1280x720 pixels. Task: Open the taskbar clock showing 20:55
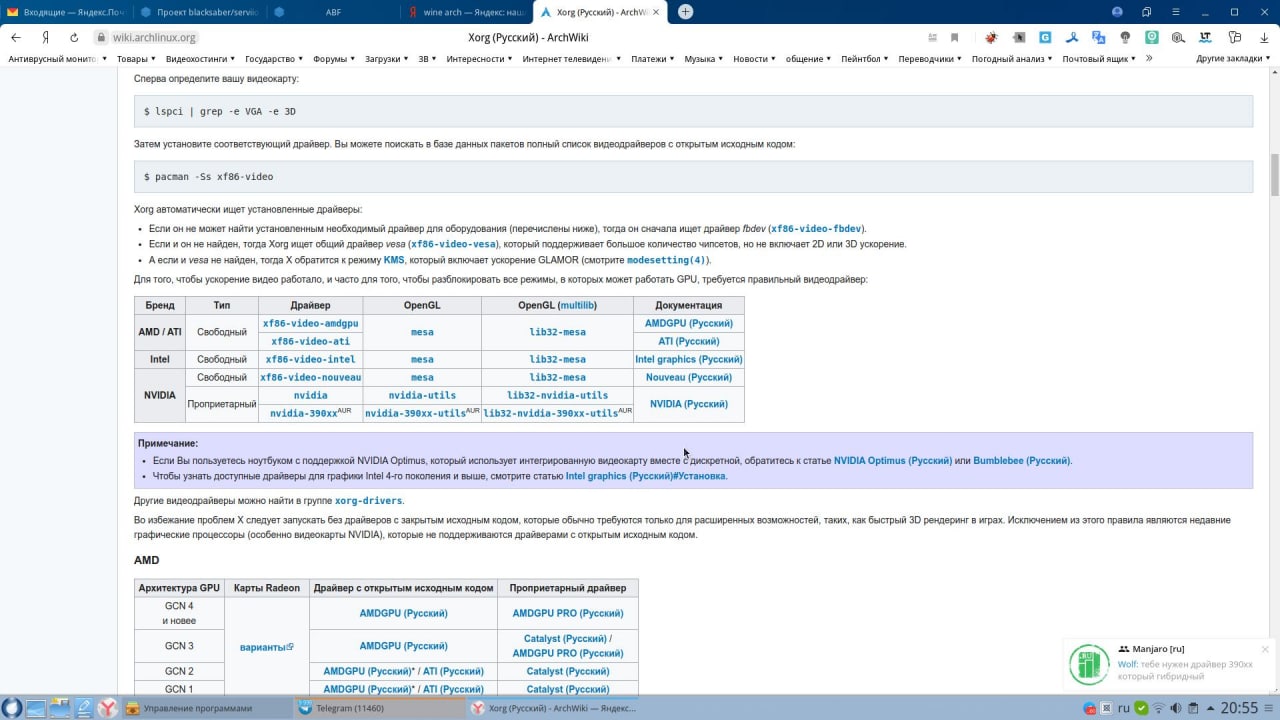click(x=1239, y=708)
